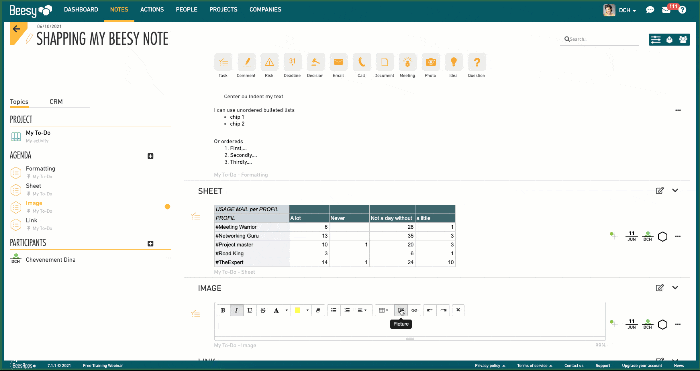Open the paragraph alignment dropdown
The width and height of the screenshot is (700, 371).
point(362,310)
